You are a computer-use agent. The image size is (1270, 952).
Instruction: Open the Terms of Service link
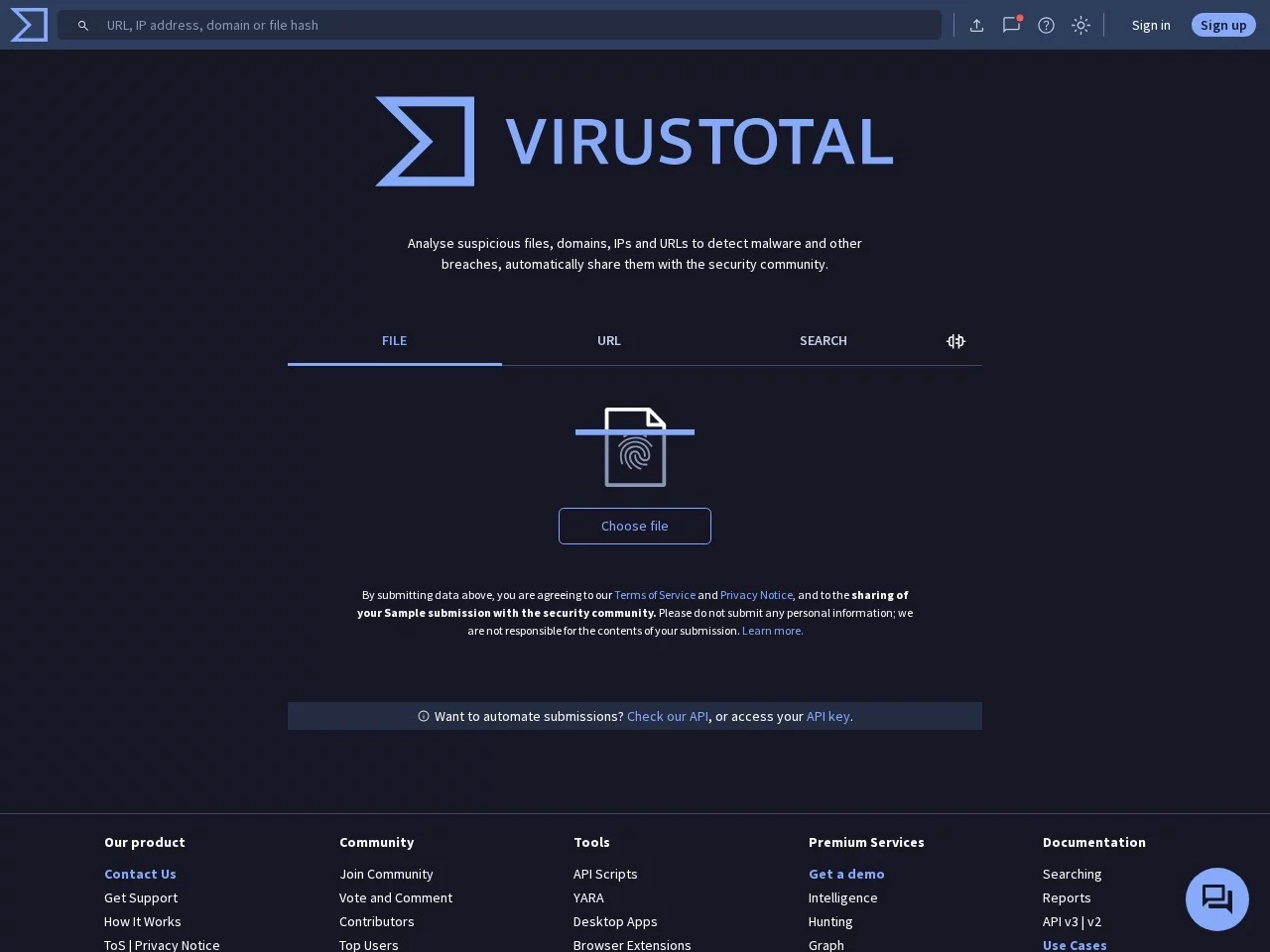(654, 595)
